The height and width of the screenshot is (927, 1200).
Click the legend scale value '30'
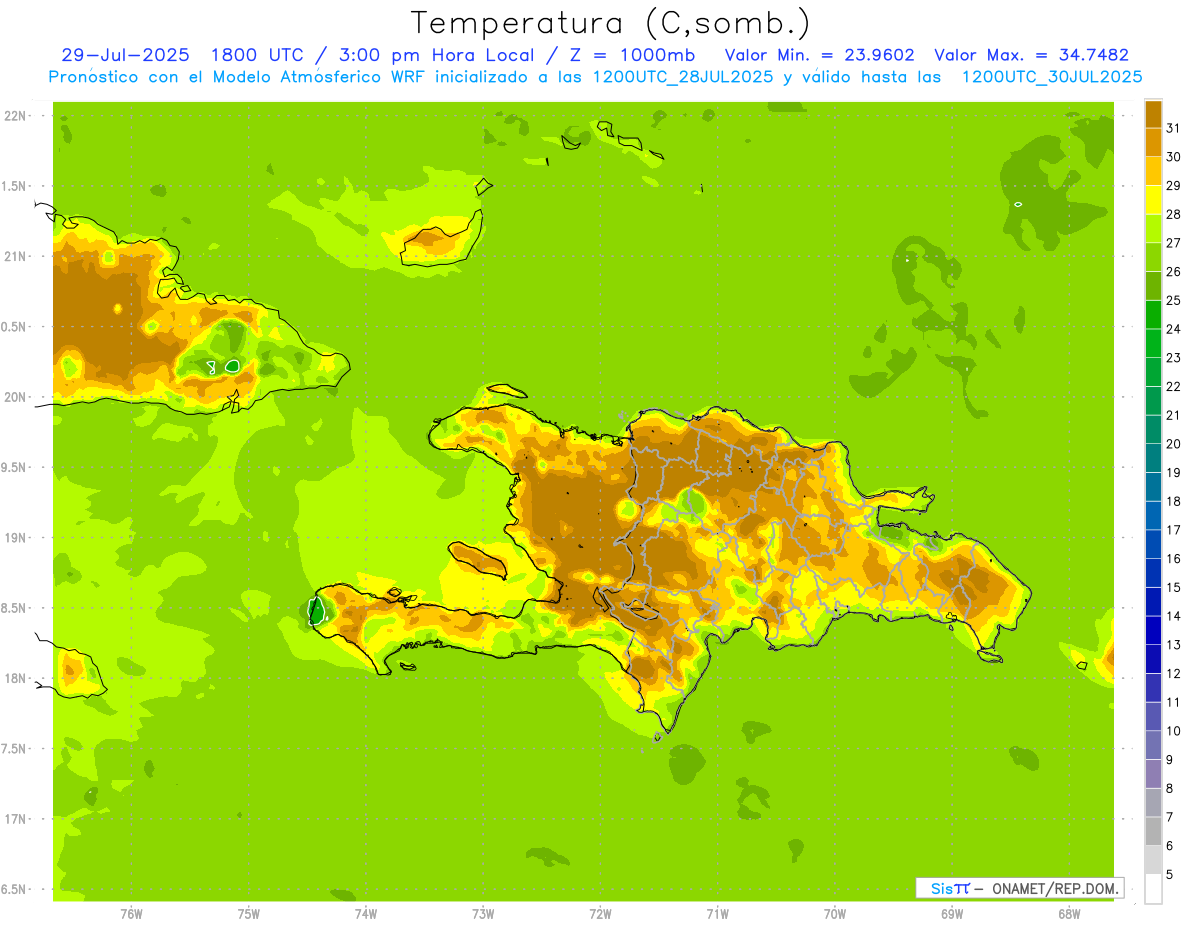pos(1173,157)
